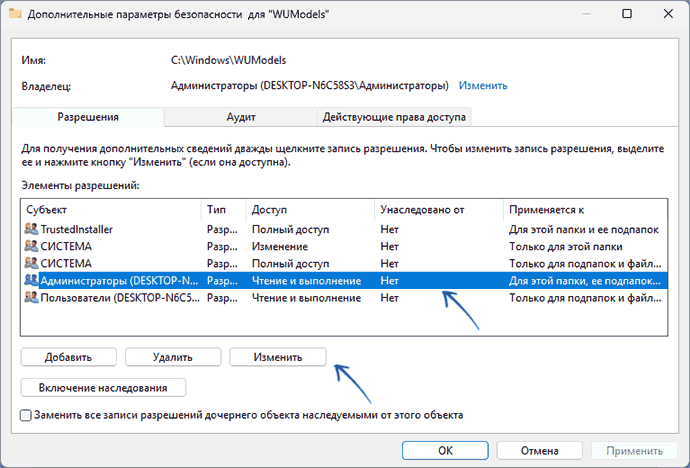This screenshot has height=468, width=690.
Task: Click the Включение наследования button
Action: (103, 387)
